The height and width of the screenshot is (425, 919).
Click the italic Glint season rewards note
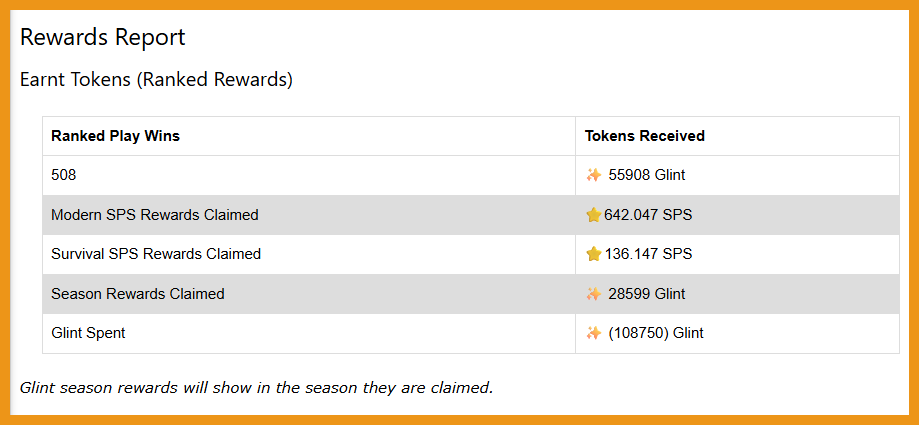coord(256,387)
